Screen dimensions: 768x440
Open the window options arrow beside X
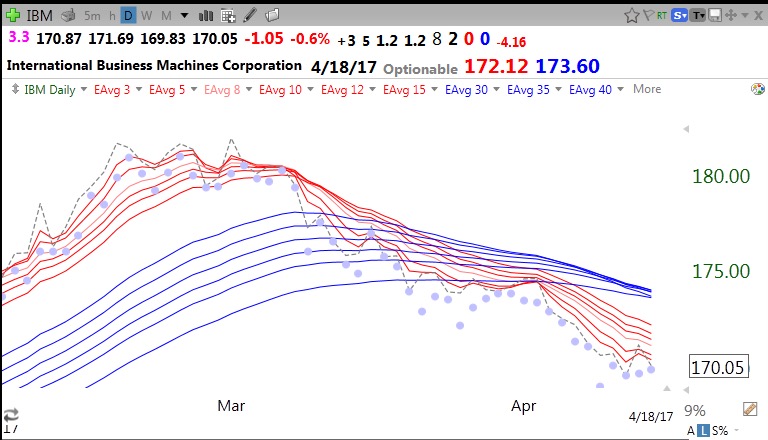point(745,16)
